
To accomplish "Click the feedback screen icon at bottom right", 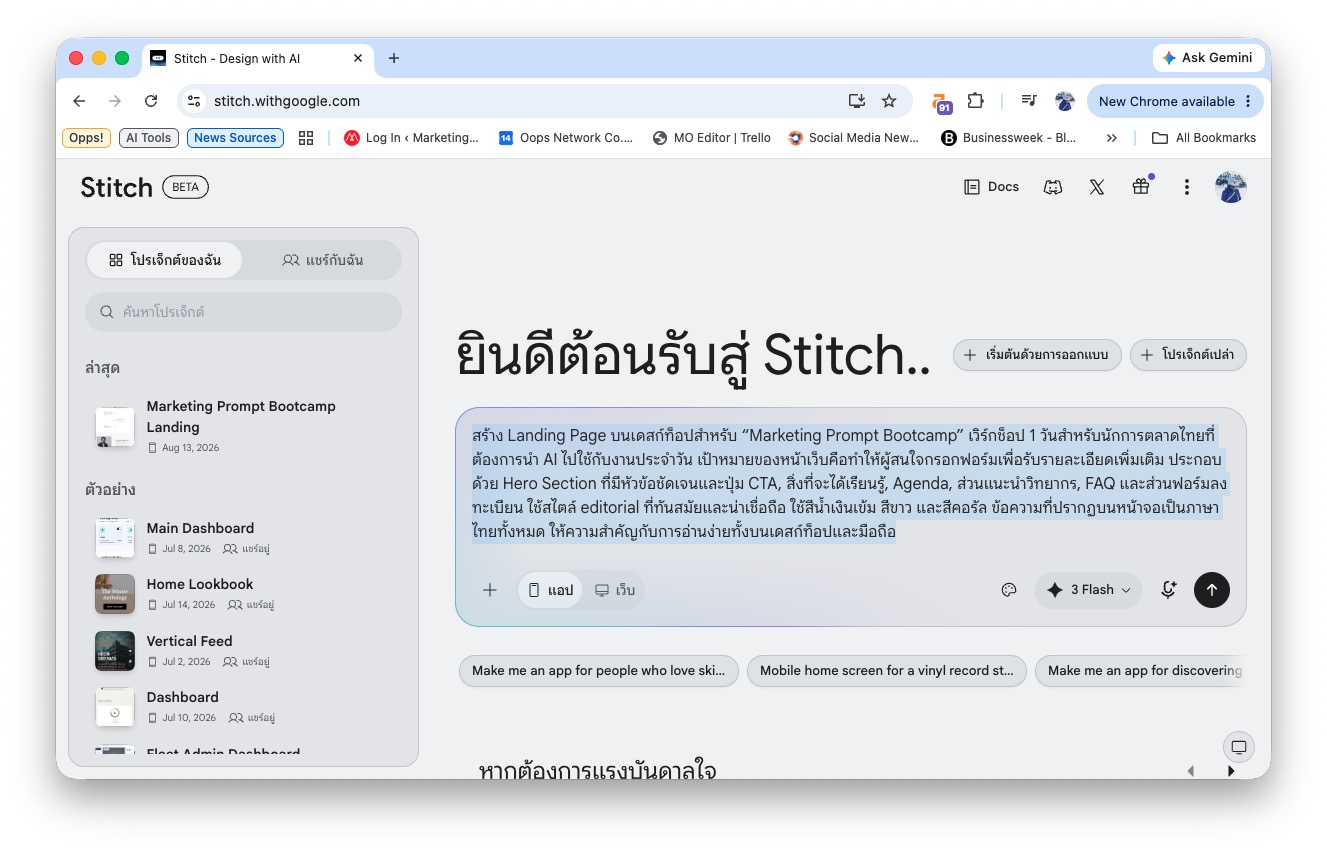I will point(1239,747).
